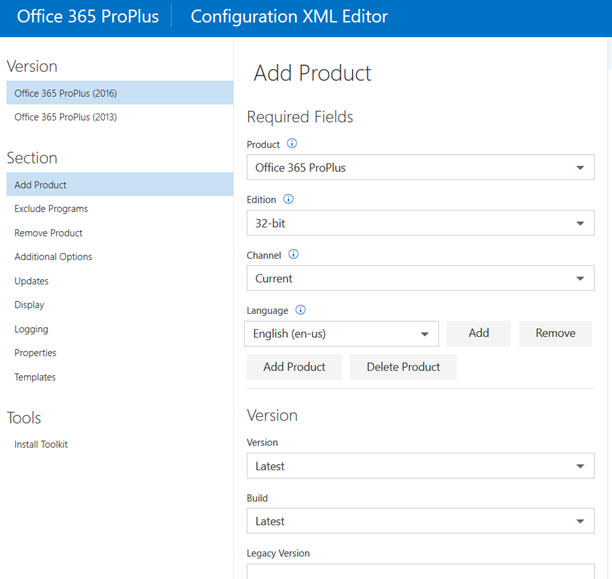Select Office 365 ProPlus (2016) version
The height and width of the screenshot is (579, 612).
click(120, 93)
